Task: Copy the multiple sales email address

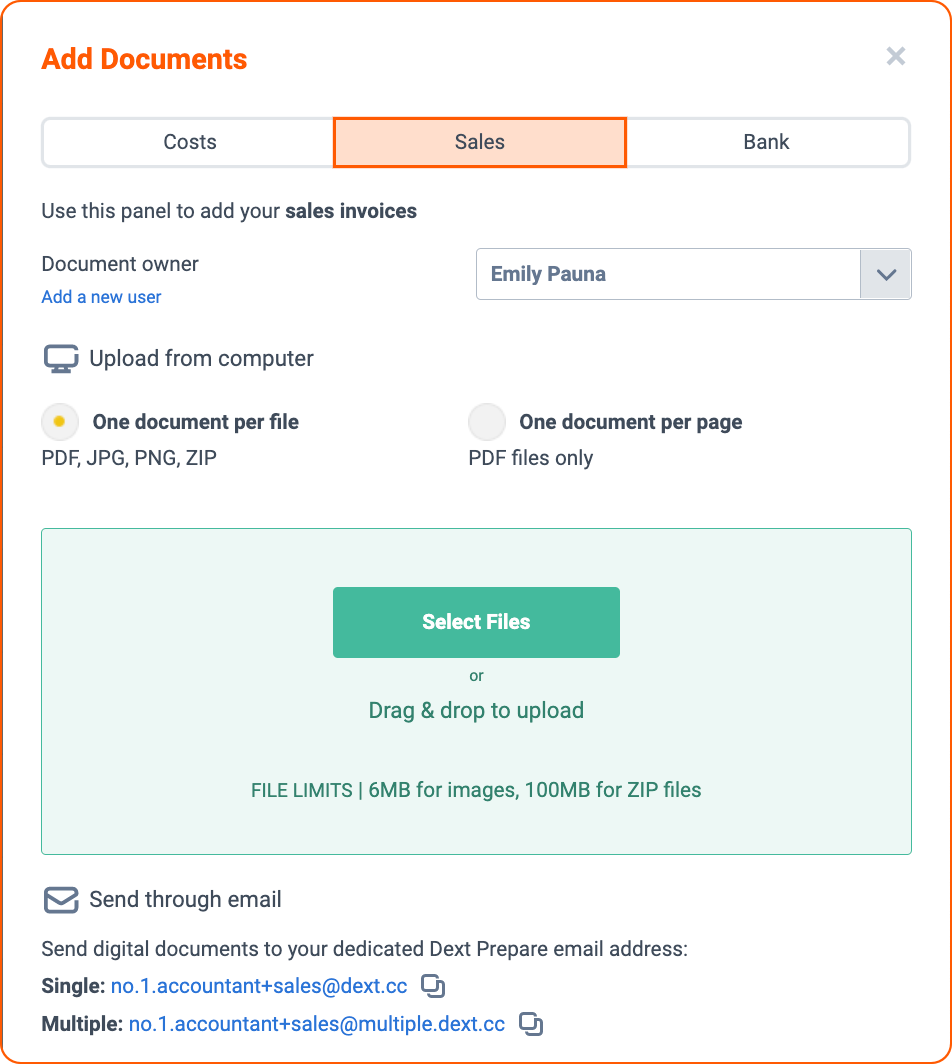Action: 531,1023
